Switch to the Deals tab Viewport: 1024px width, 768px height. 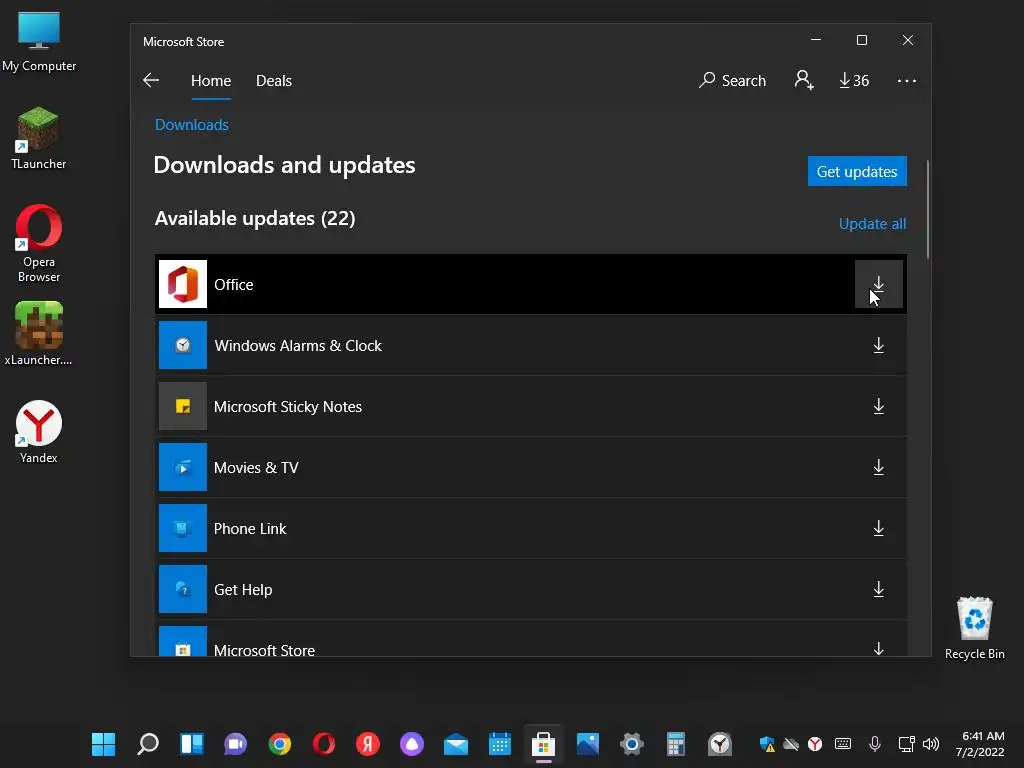coord(274,80)
